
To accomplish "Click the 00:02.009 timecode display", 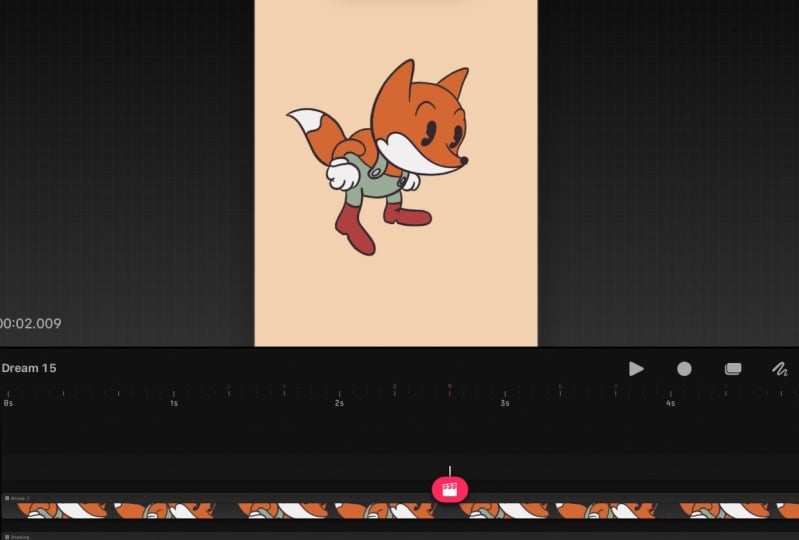I will 31,323.
